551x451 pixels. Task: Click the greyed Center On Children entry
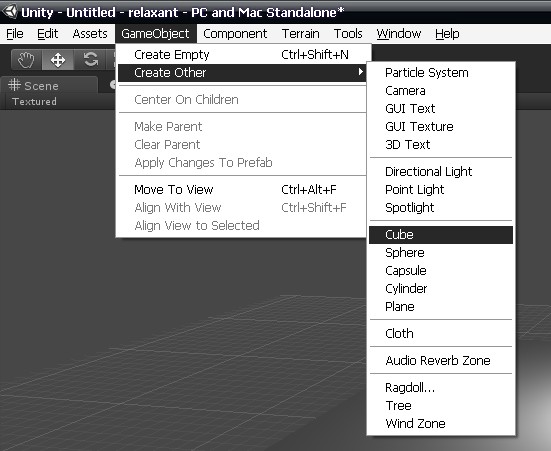click(242, 100)
